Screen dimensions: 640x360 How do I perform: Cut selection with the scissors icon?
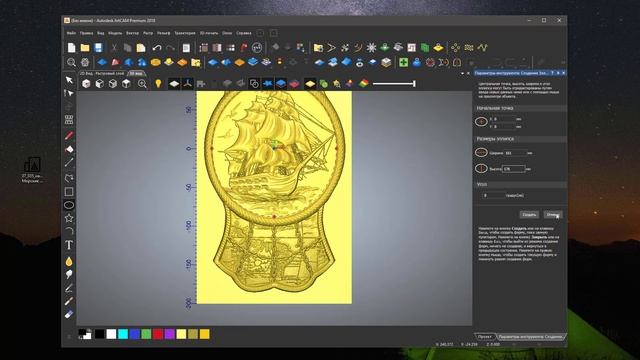[114, 48]
